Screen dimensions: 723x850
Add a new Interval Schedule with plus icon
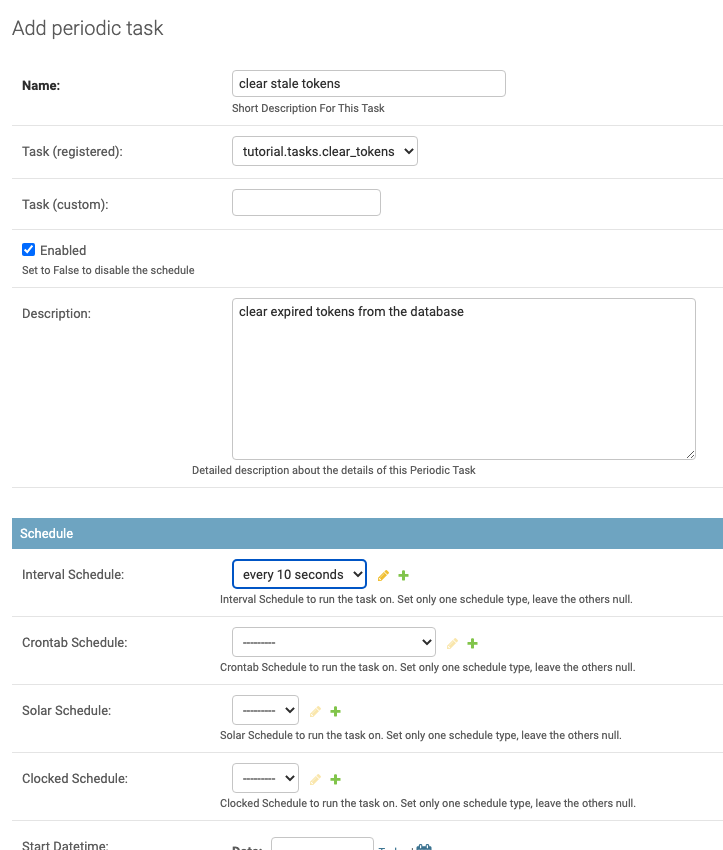(404, 576)
